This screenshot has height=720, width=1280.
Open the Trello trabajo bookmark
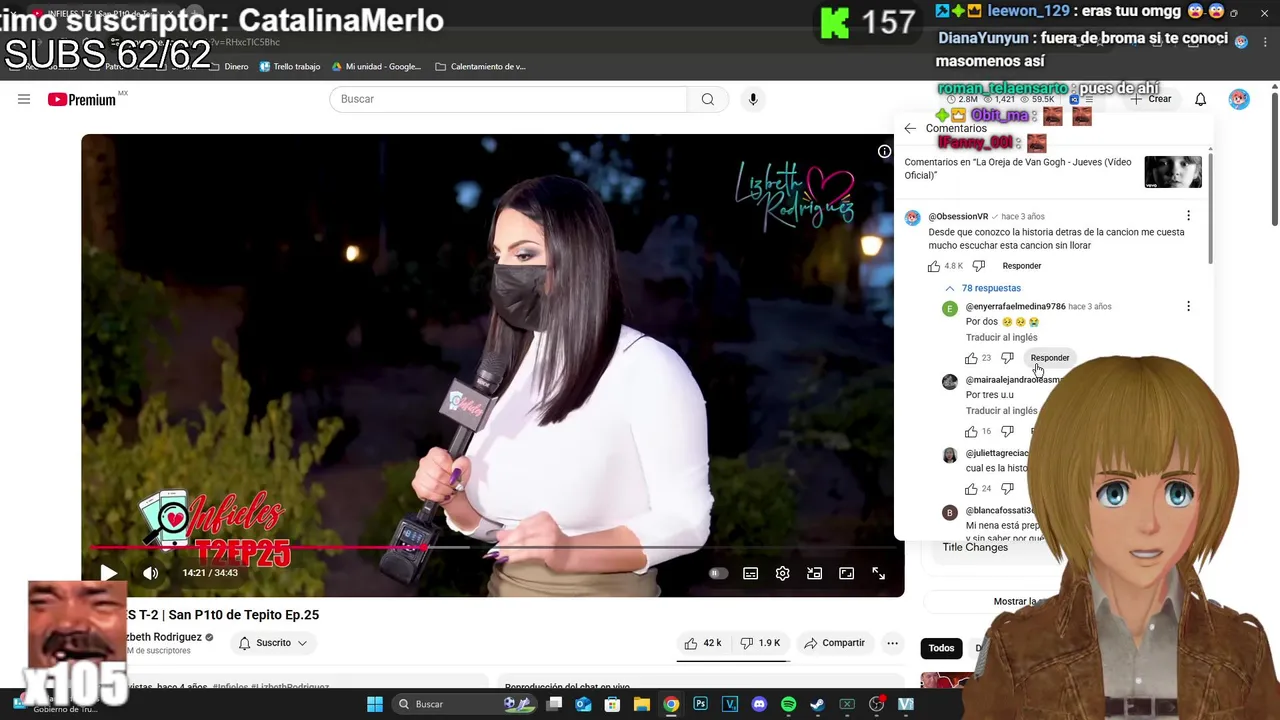pos(289,67)
